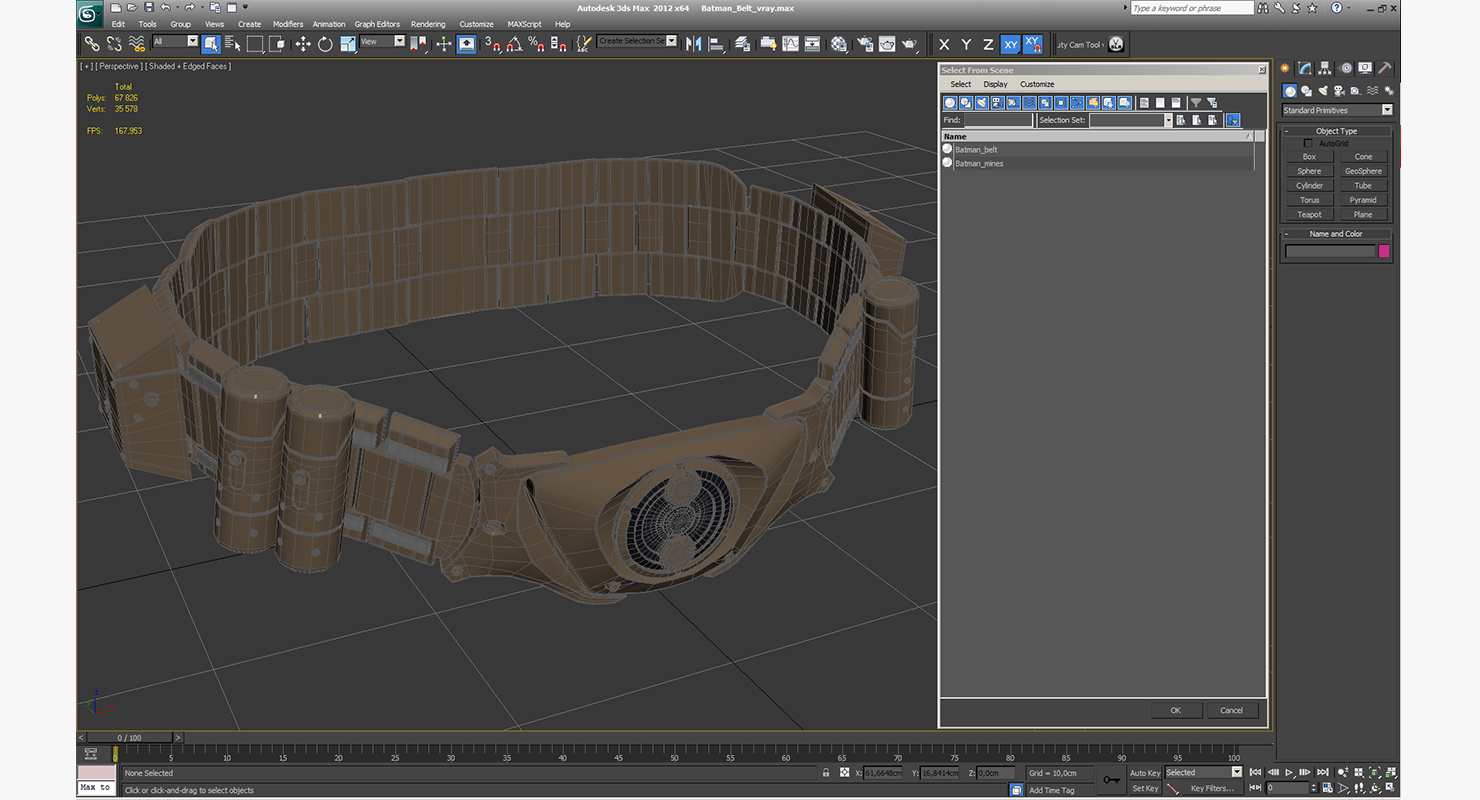The image size is (1480, 800).
Task: Click the Teapot primitive button
Action: [x=1309, y=214]
